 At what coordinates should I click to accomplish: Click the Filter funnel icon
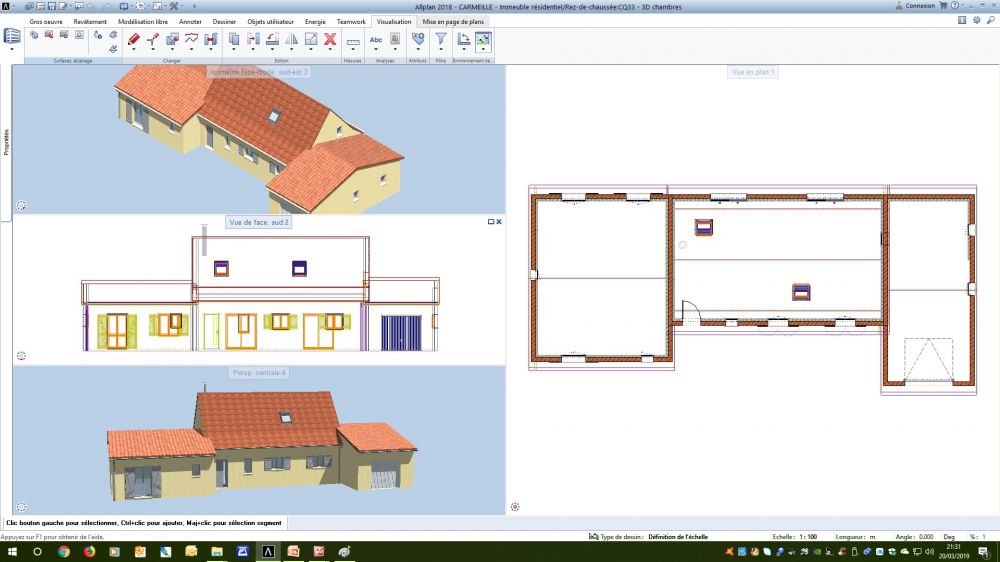point(440,39)
